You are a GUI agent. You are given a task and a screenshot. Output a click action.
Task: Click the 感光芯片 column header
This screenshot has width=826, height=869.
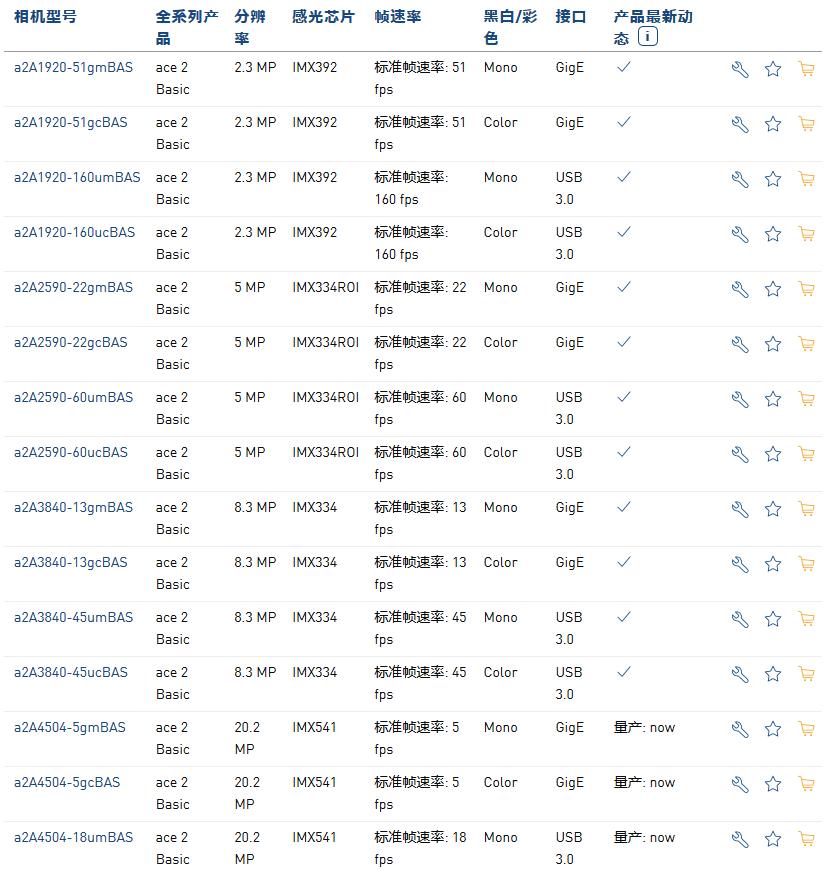pyautogui.click(x=323, y=17)
